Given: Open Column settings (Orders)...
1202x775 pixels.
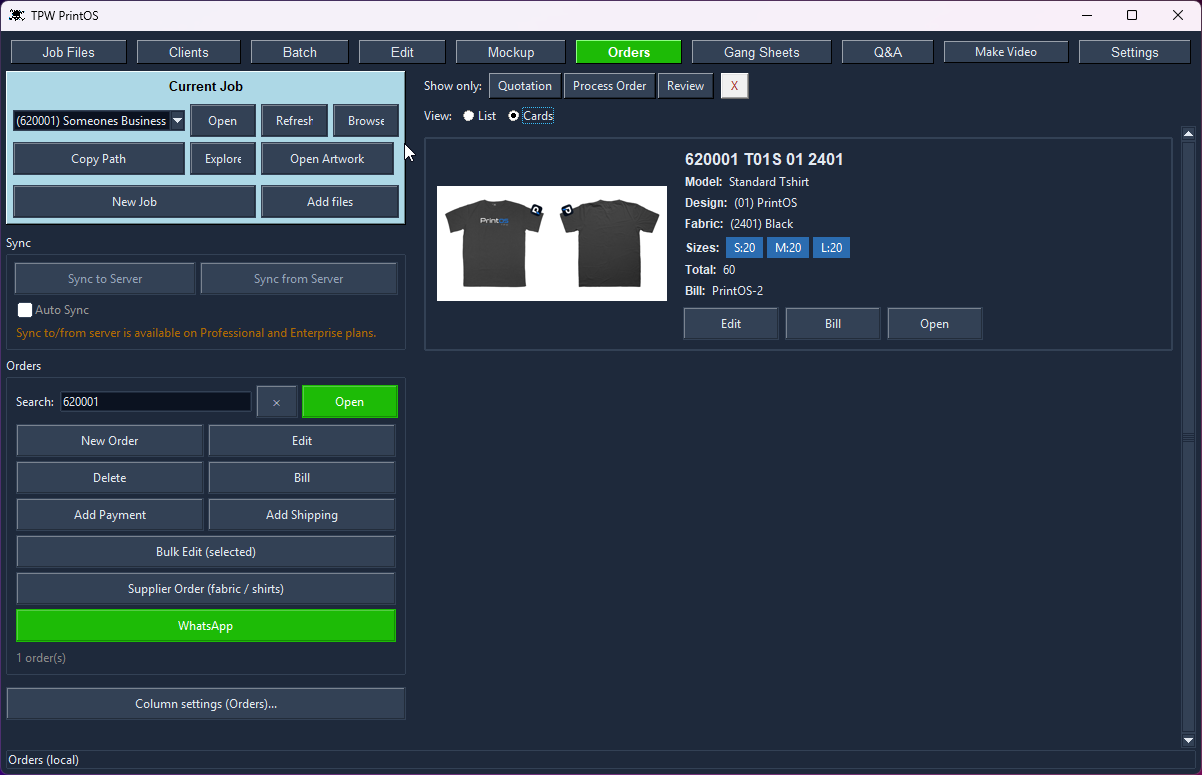Looking at the screenshot, I should (206, 704).
